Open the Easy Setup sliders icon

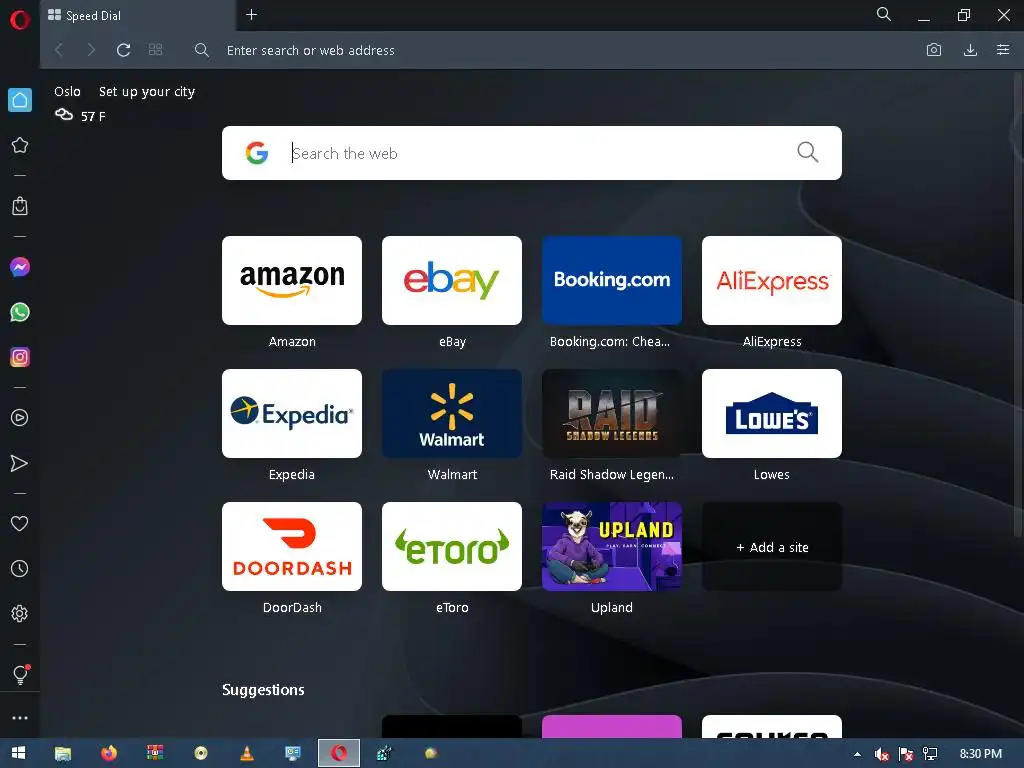click(x=1003, y=50)
